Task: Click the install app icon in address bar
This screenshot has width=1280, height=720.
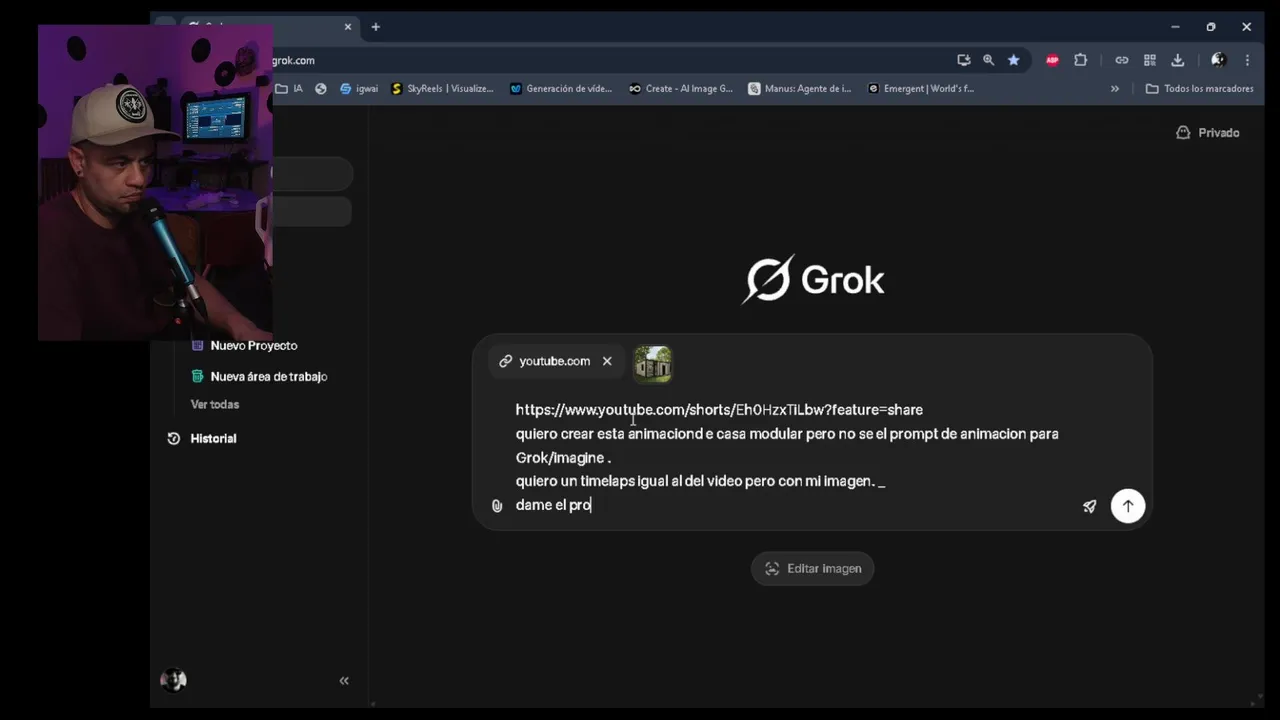Action: 963,60
